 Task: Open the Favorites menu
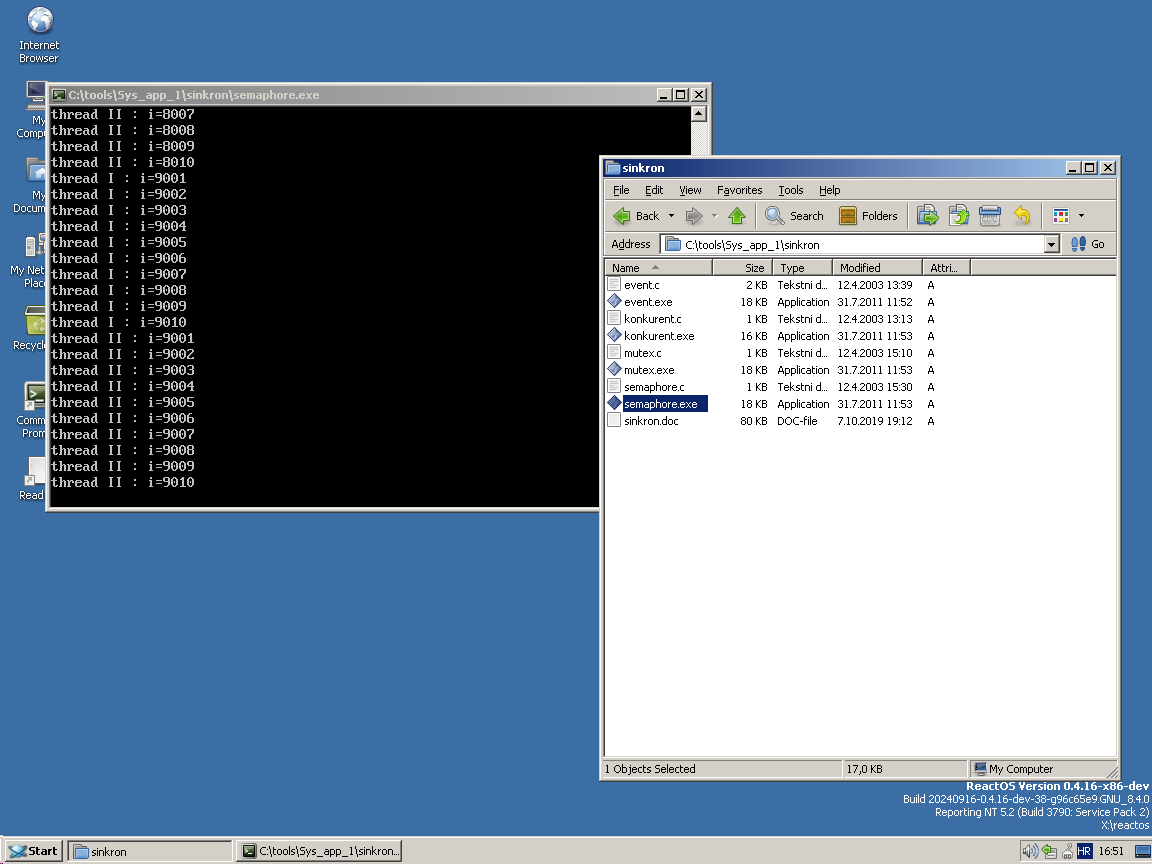[x=739, y=190]
